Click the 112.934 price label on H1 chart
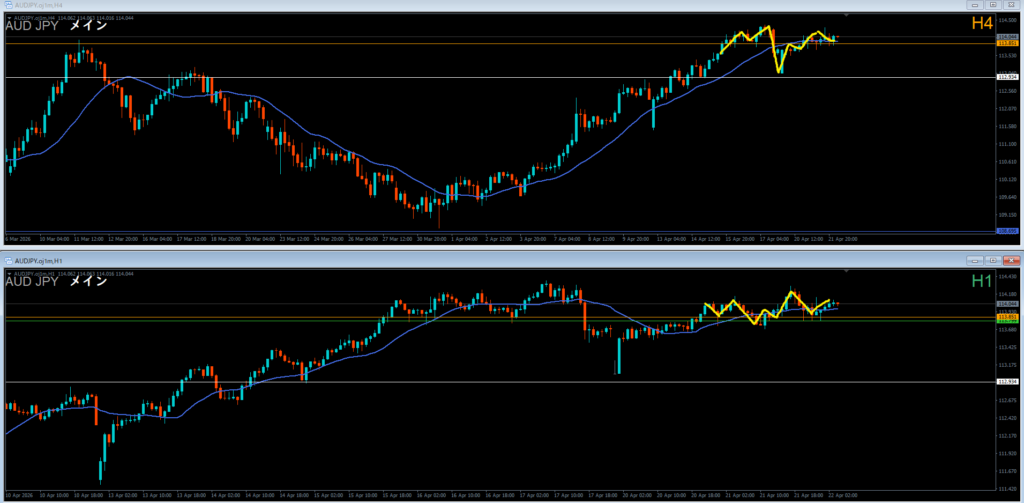 [1007, 382]
